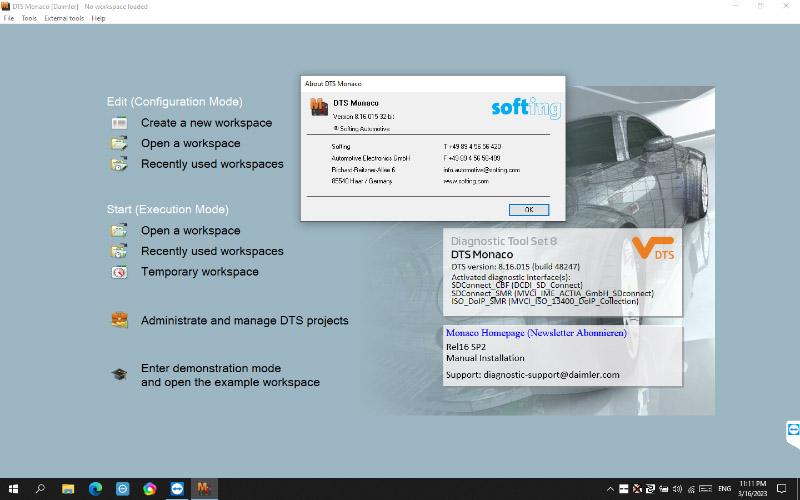
Task: Click Temporary workspace link
Action: point(200,272)
